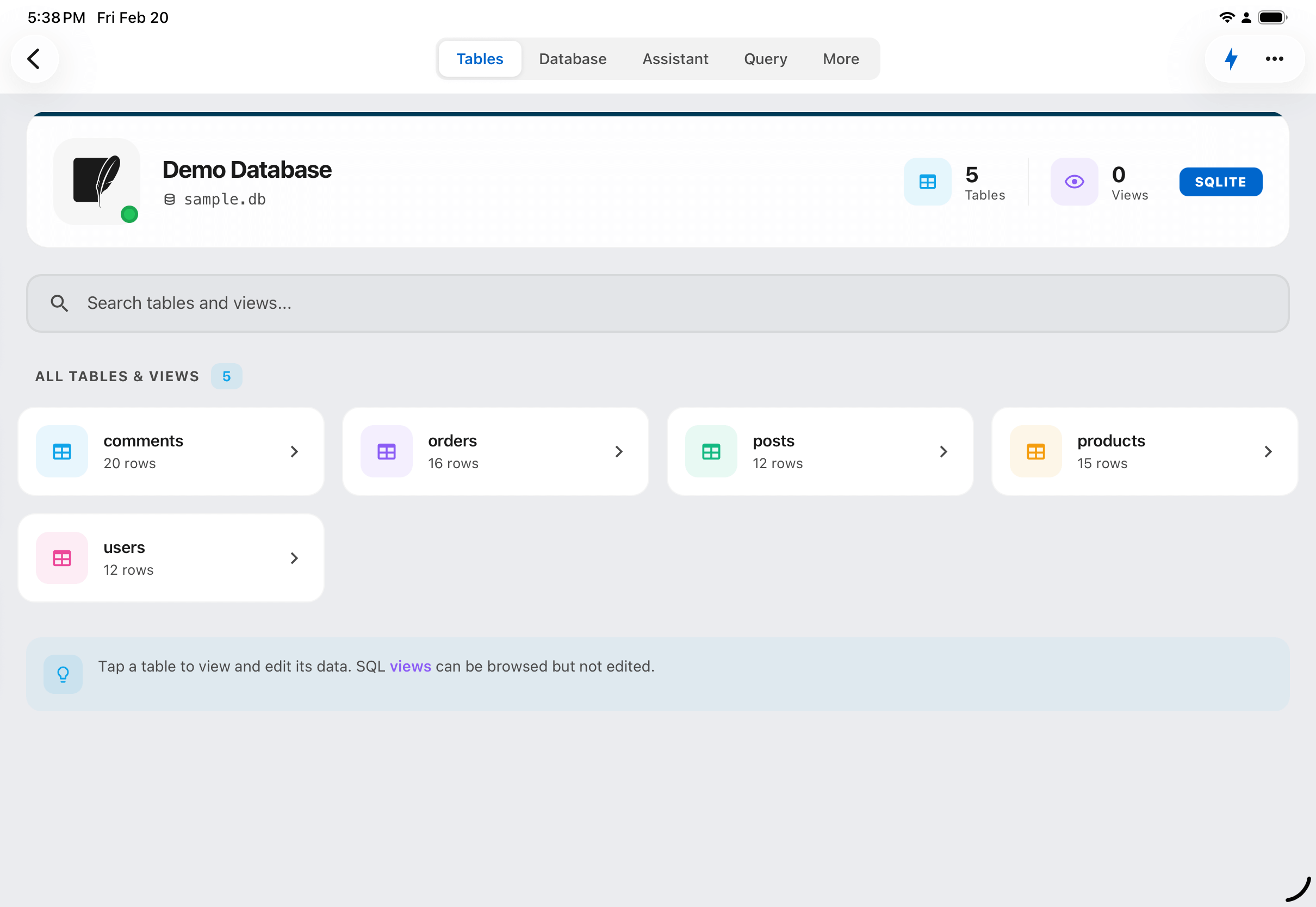Tap the 'sample.db' filename

pos(225,200)
